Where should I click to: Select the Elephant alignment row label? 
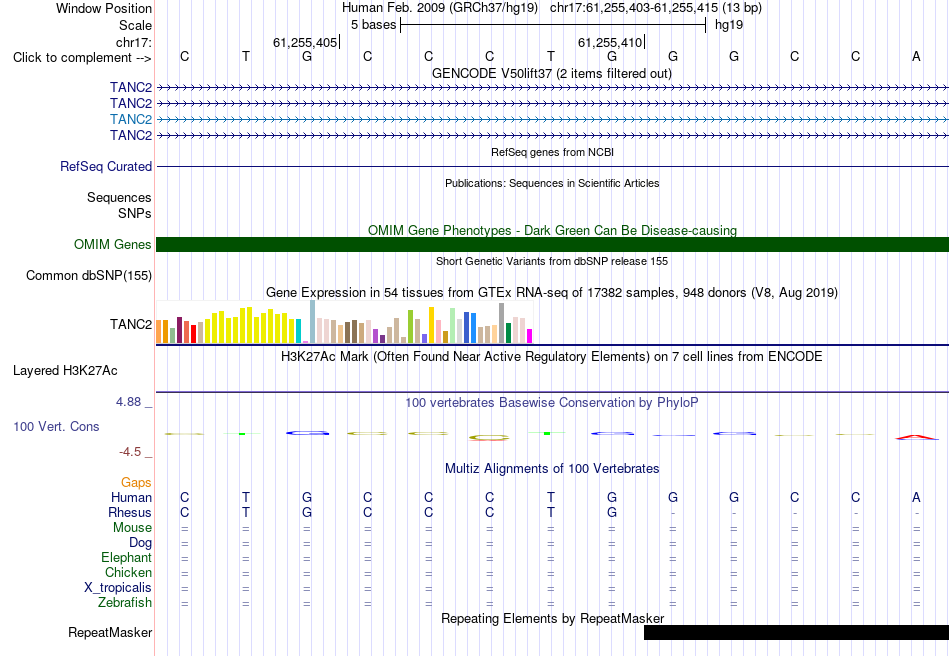(x=126, y=557)
